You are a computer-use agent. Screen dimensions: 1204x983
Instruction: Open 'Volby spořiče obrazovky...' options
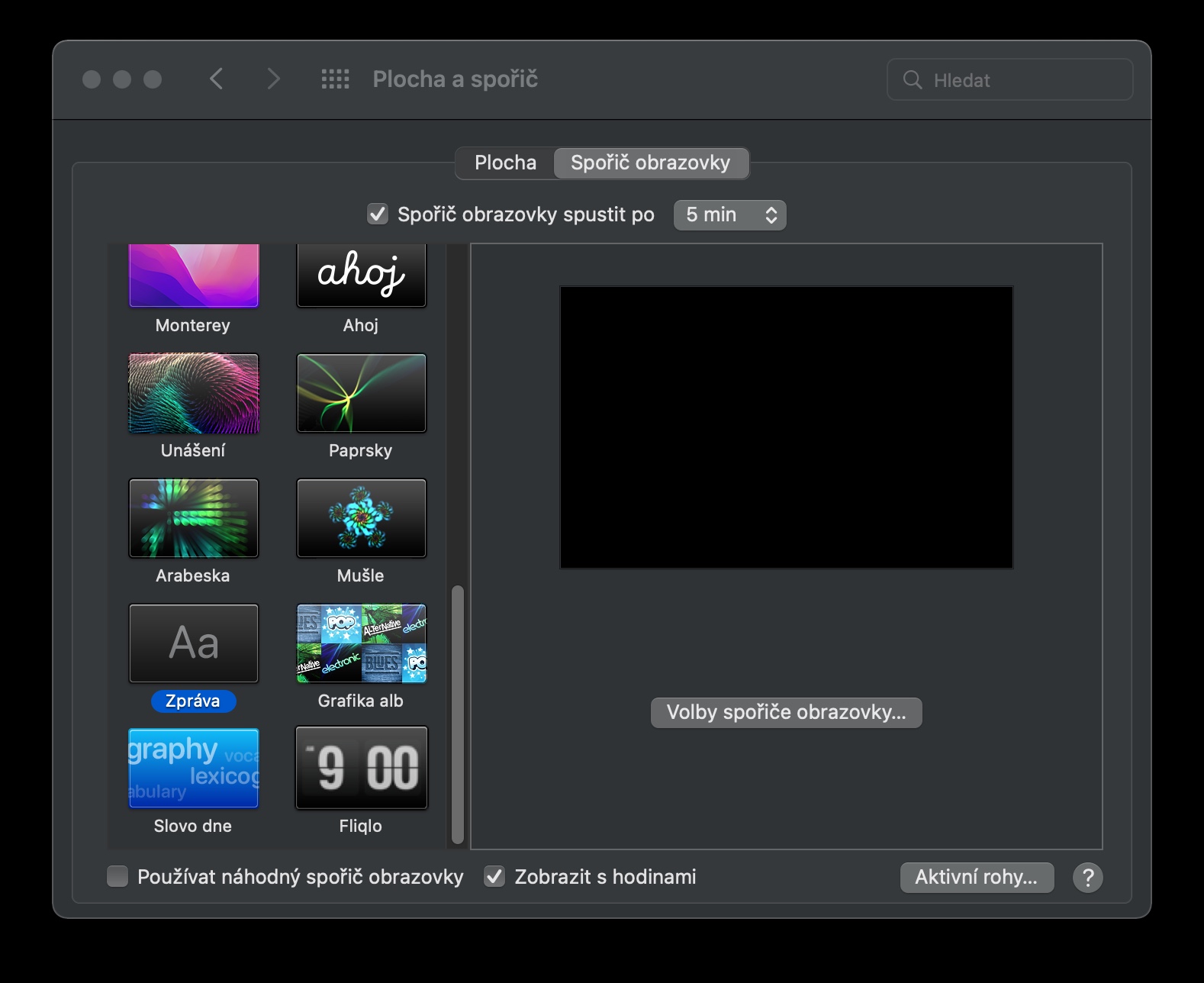tap(786, 713)
